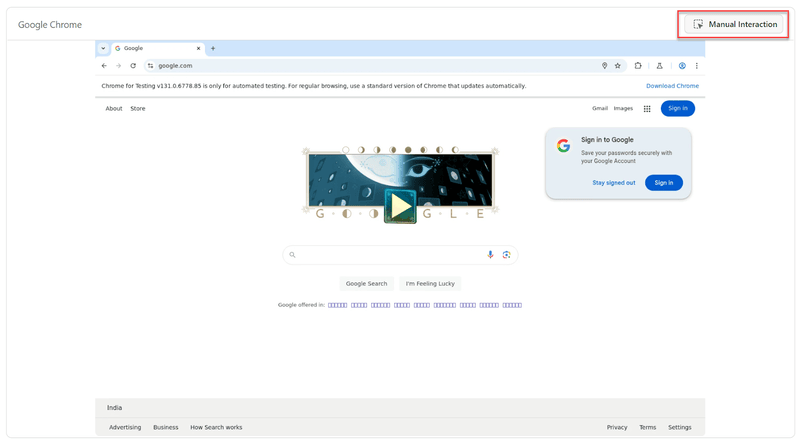Close the Google tab

pos(198,48)
